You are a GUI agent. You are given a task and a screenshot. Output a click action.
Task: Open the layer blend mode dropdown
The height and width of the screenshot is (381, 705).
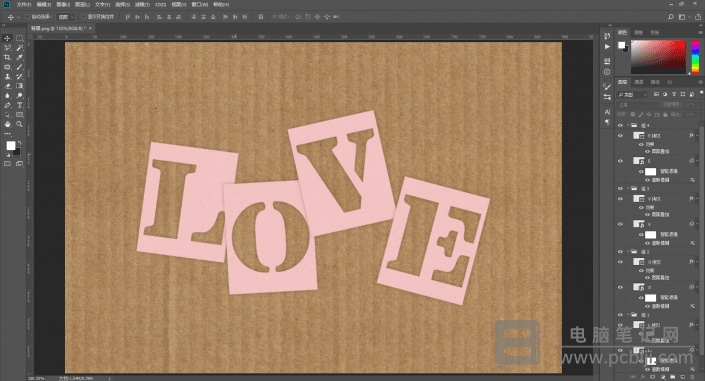point(638,104)
